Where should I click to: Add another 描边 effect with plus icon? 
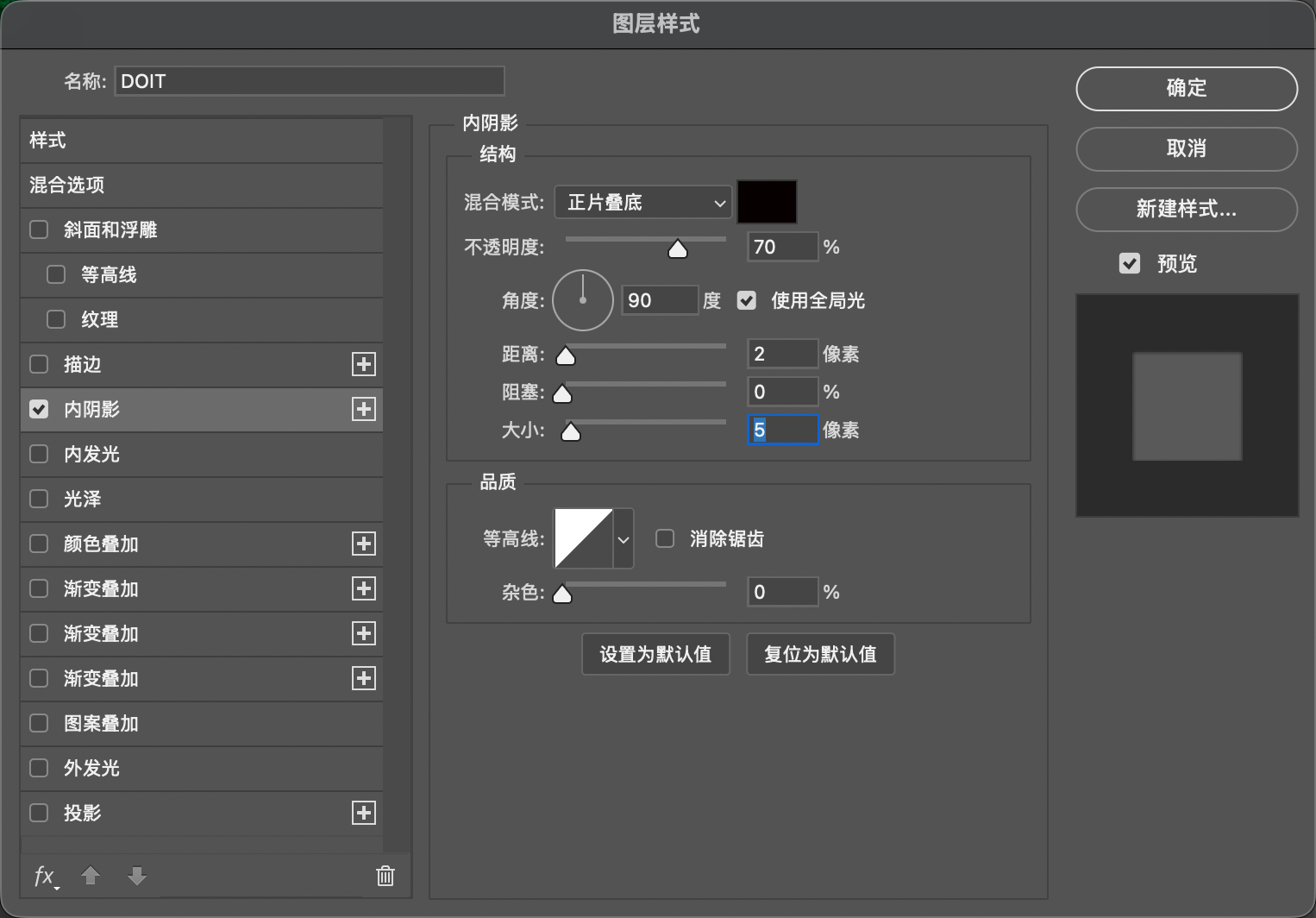(x=364, y=364)
